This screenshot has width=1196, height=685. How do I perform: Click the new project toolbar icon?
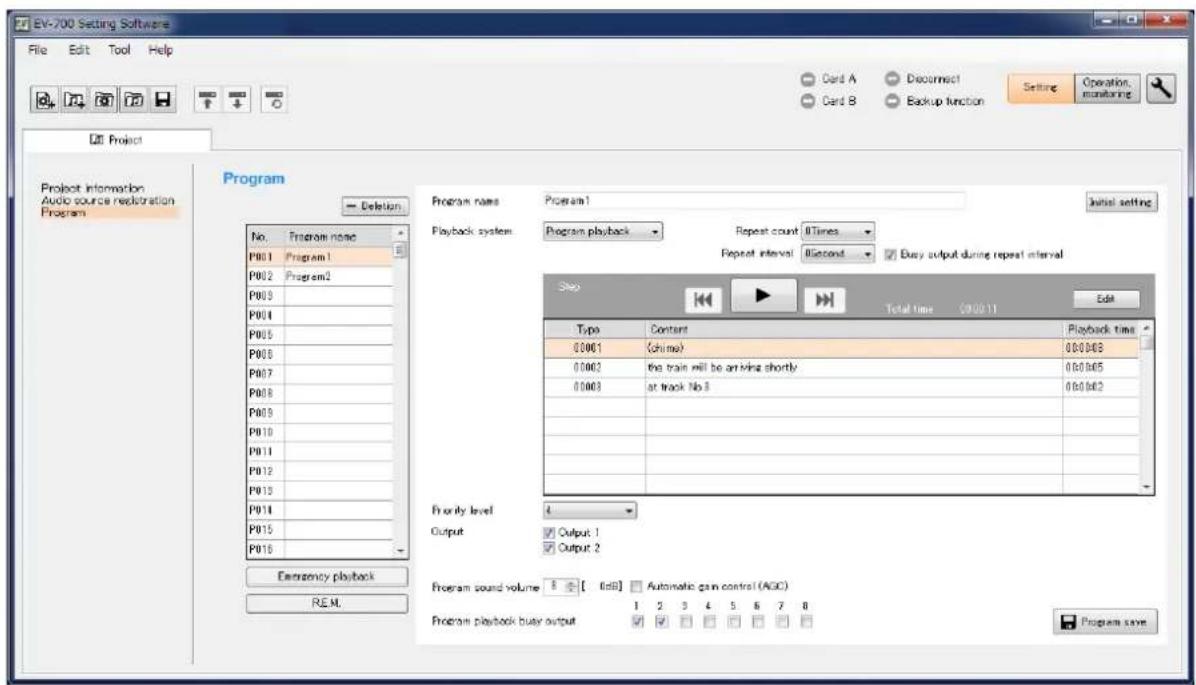[46, 100]
